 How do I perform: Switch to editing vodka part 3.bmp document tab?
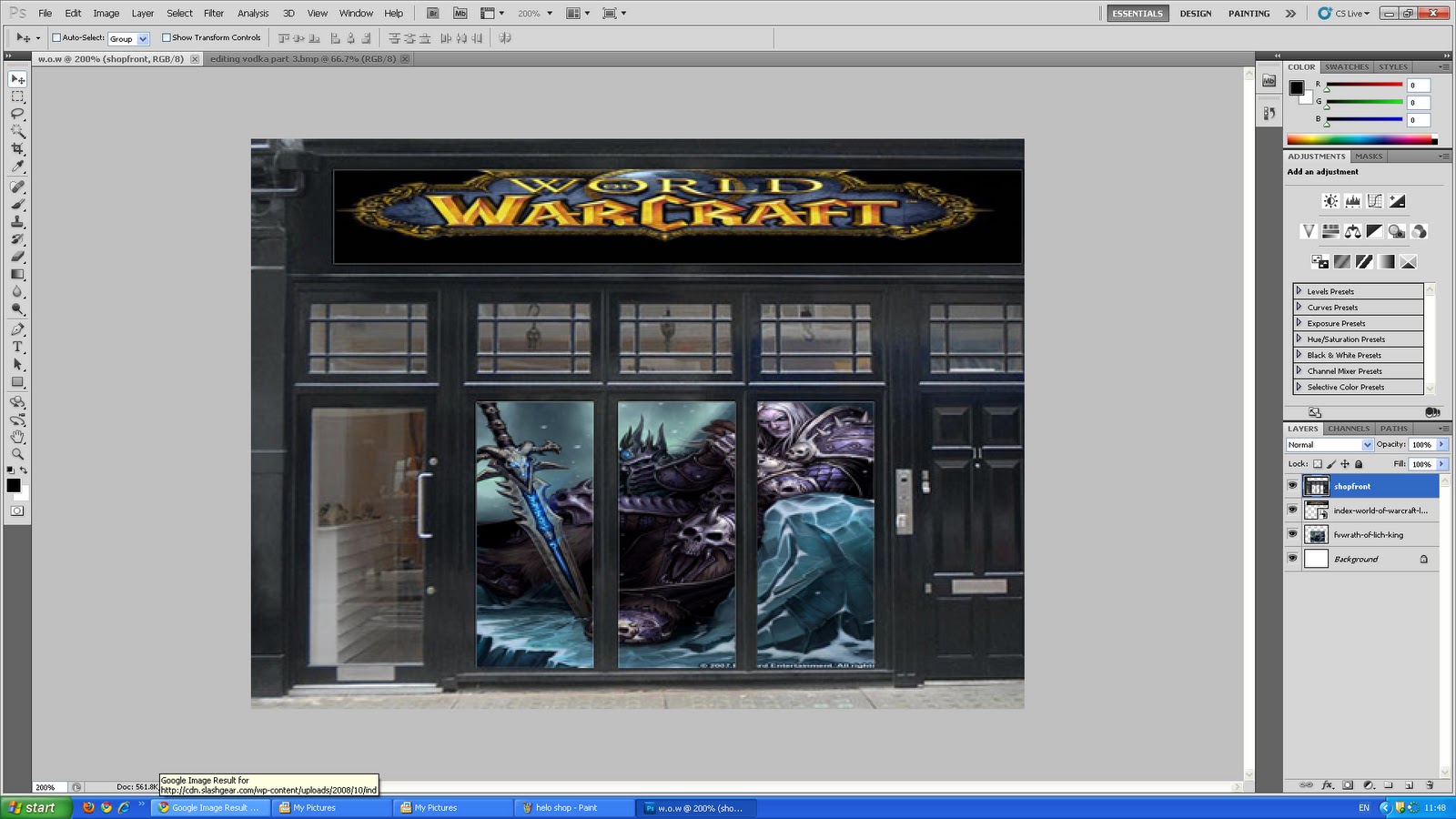tap(302, 59)
